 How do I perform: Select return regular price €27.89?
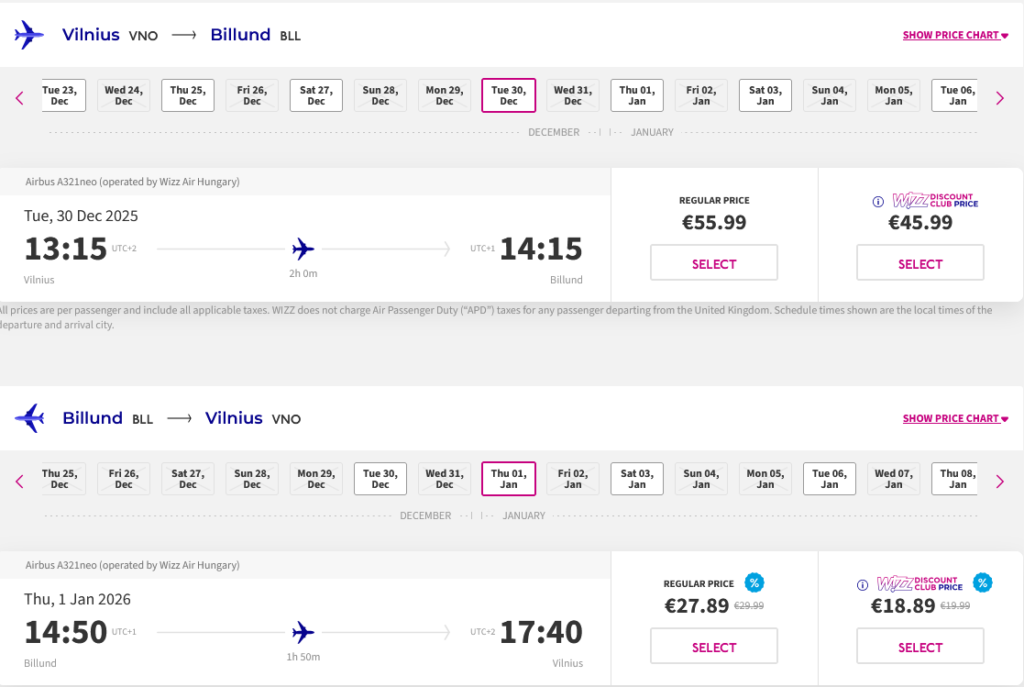(x=714, y=647)
